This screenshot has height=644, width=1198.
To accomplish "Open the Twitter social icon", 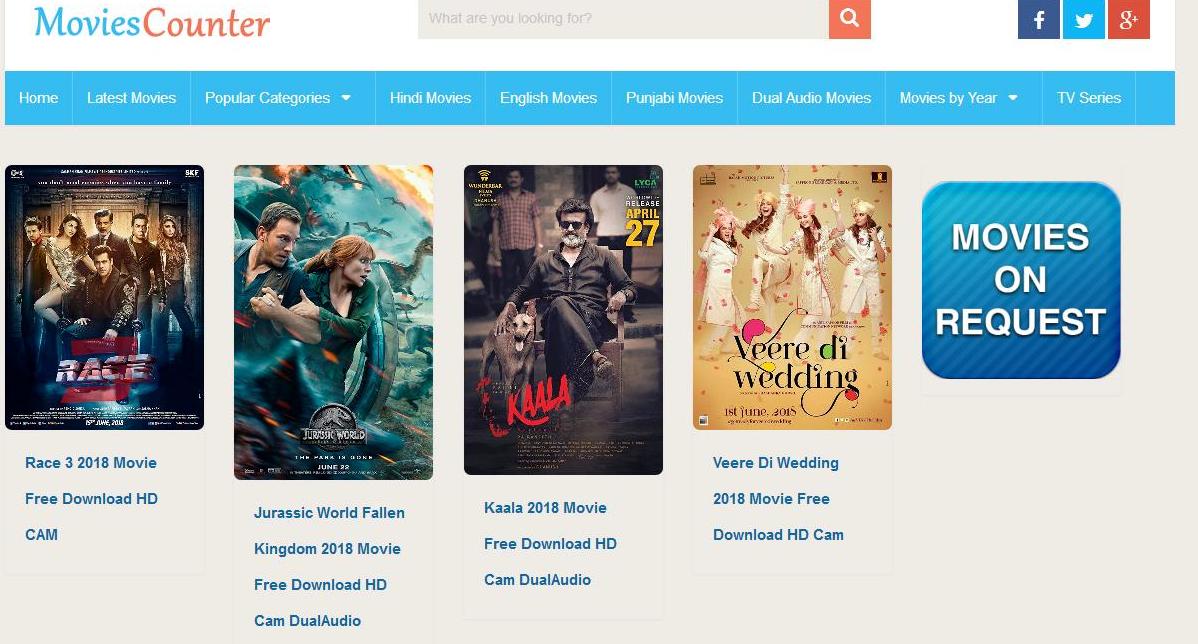I will 1083,19.
